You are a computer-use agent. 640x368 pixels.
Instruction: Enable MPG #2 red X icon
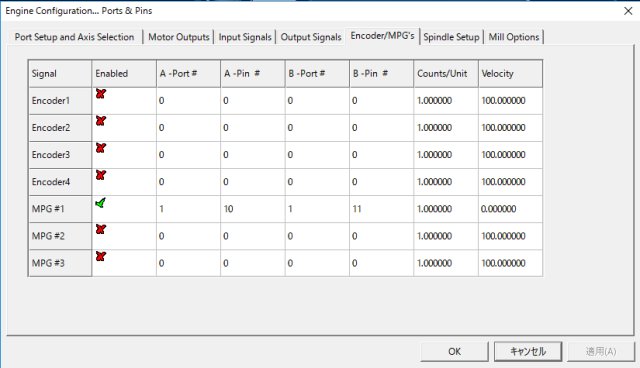point(101,229)
